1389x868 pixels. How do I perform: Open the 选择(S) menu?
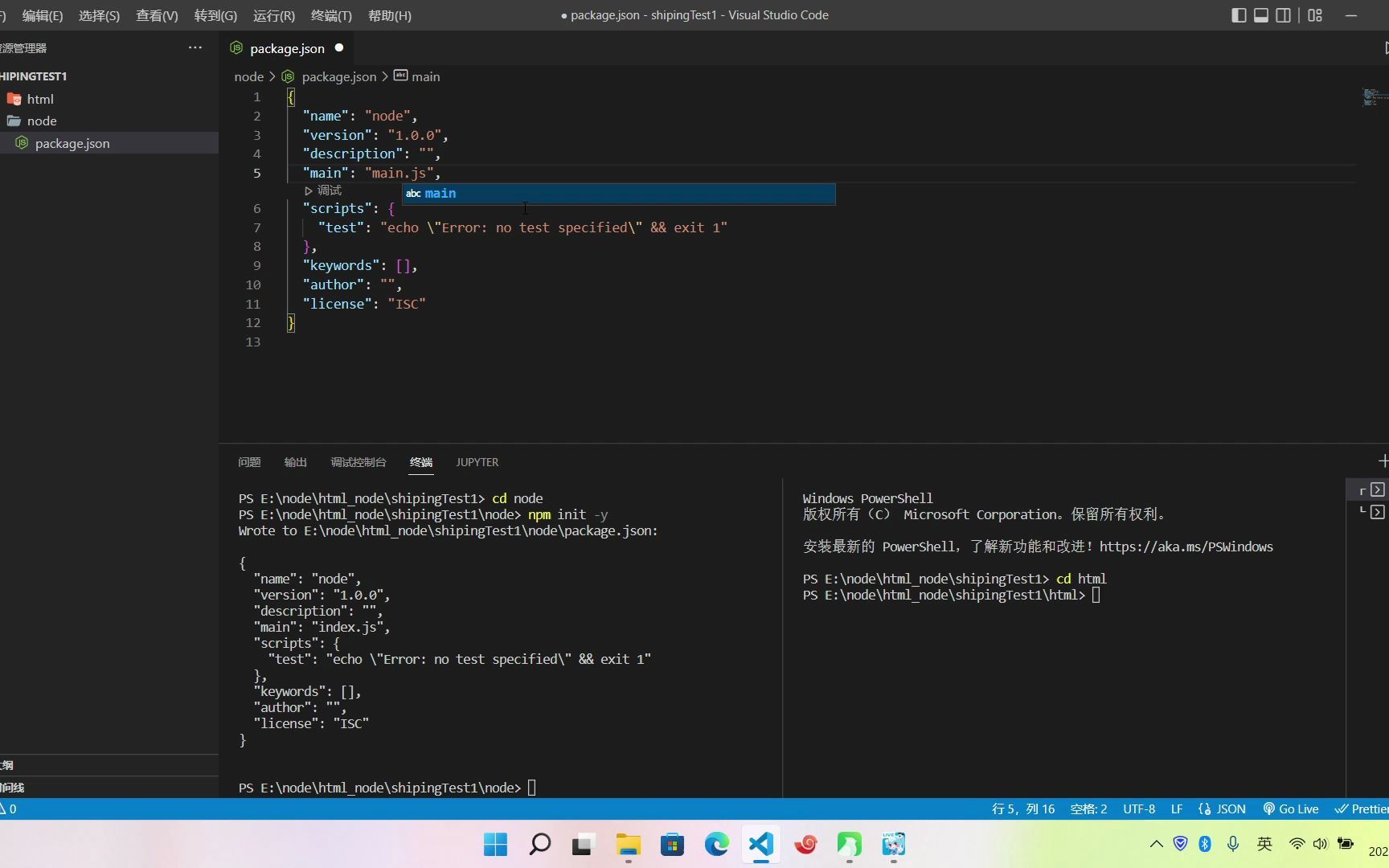point(99,15)
